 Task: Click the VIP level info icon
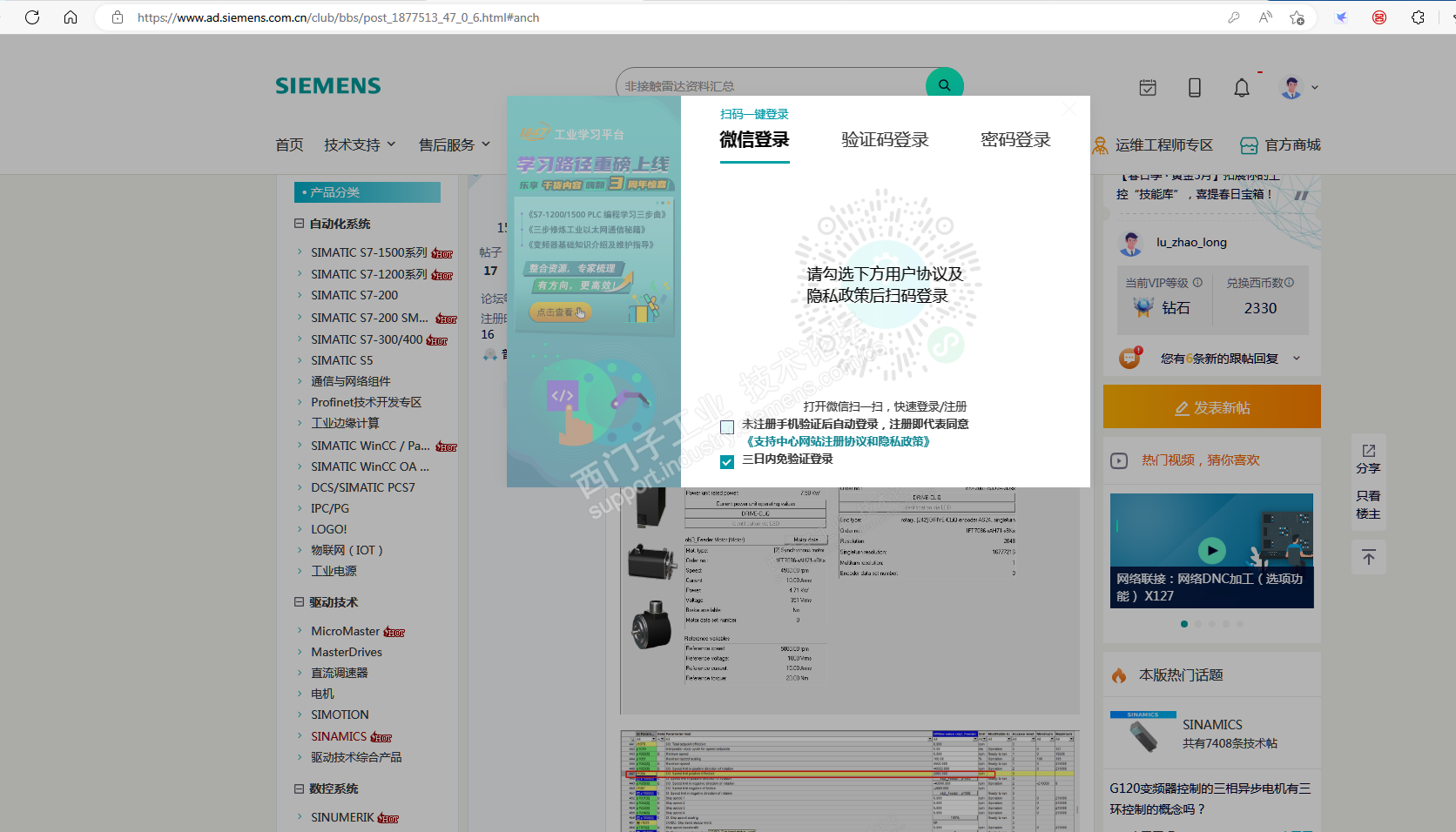tap(1197, 282)
